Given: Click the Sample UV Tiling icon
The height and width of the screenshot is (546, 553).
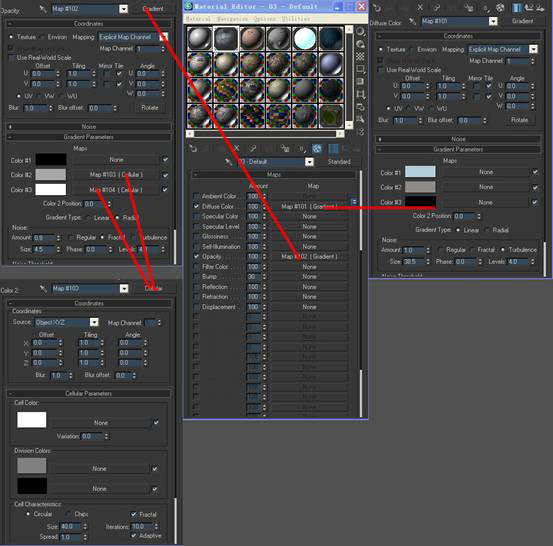Looking at the screenshot, I should pyautogui.click(x=360, y=69).
